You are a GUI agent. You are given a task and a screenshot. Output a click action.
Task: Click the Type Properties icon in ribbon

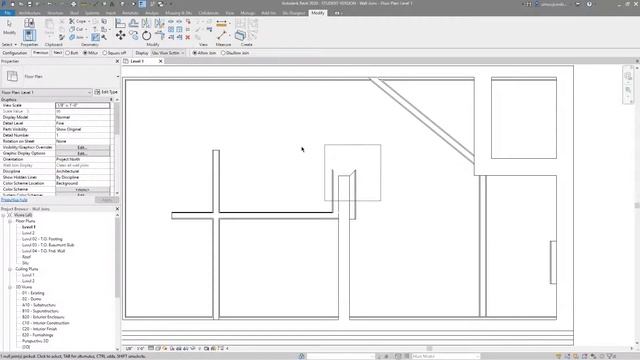pos(29,23)
